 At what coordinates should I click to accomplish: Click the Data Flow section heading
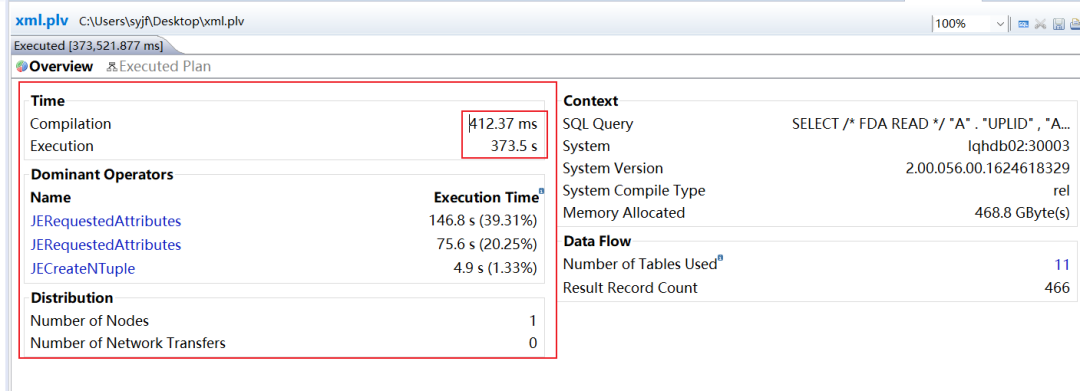pyautogui.click(x=597, y=241)
